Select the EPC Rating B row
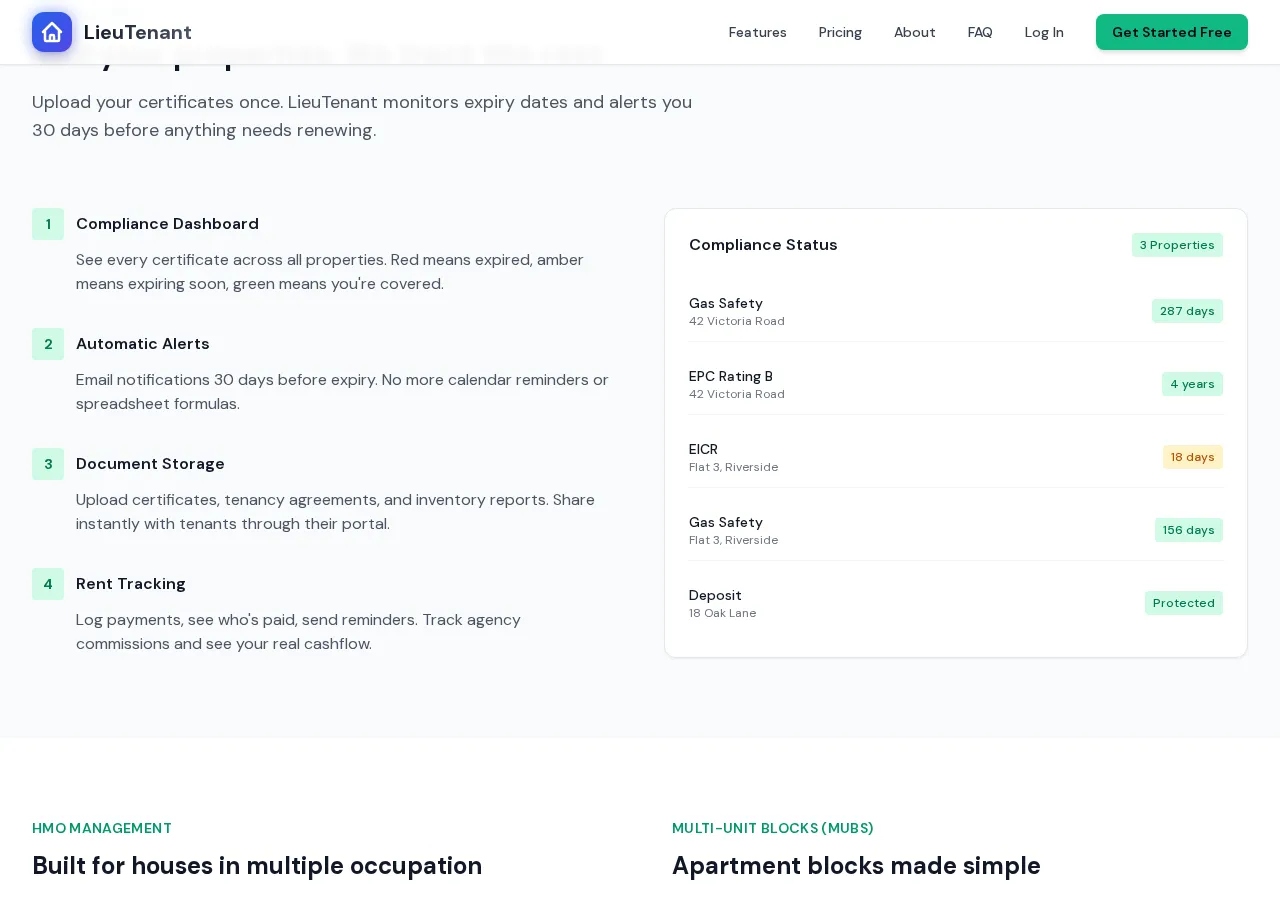This screenshot has height=900, width=1280. (x=956, y=384)
